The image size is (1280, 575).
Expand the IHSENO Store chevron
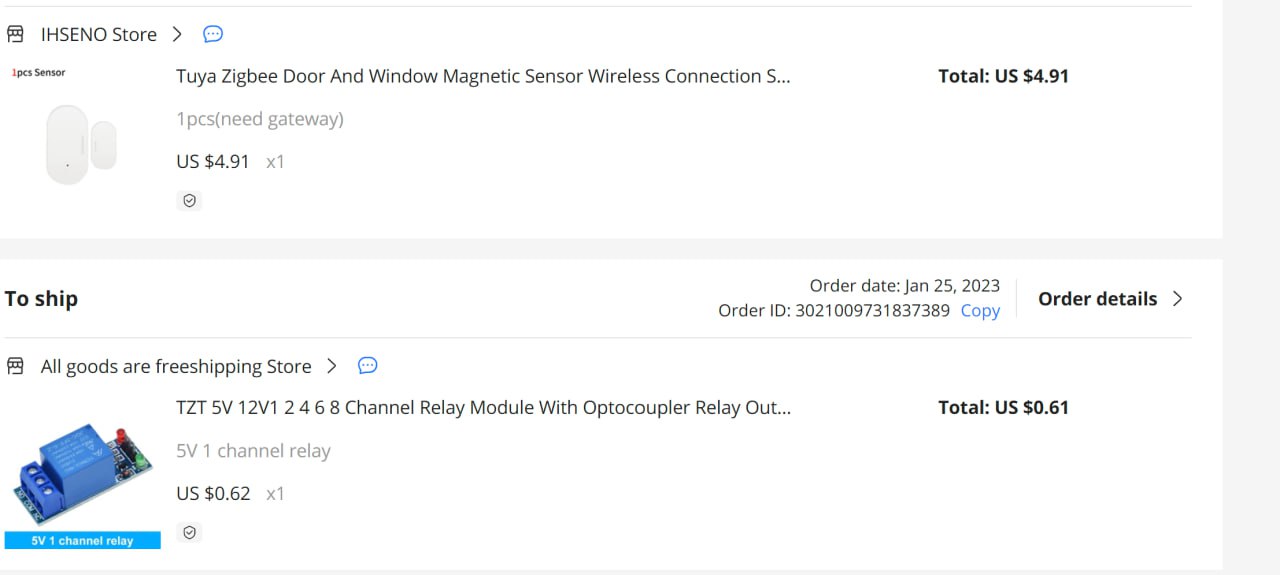177,34
